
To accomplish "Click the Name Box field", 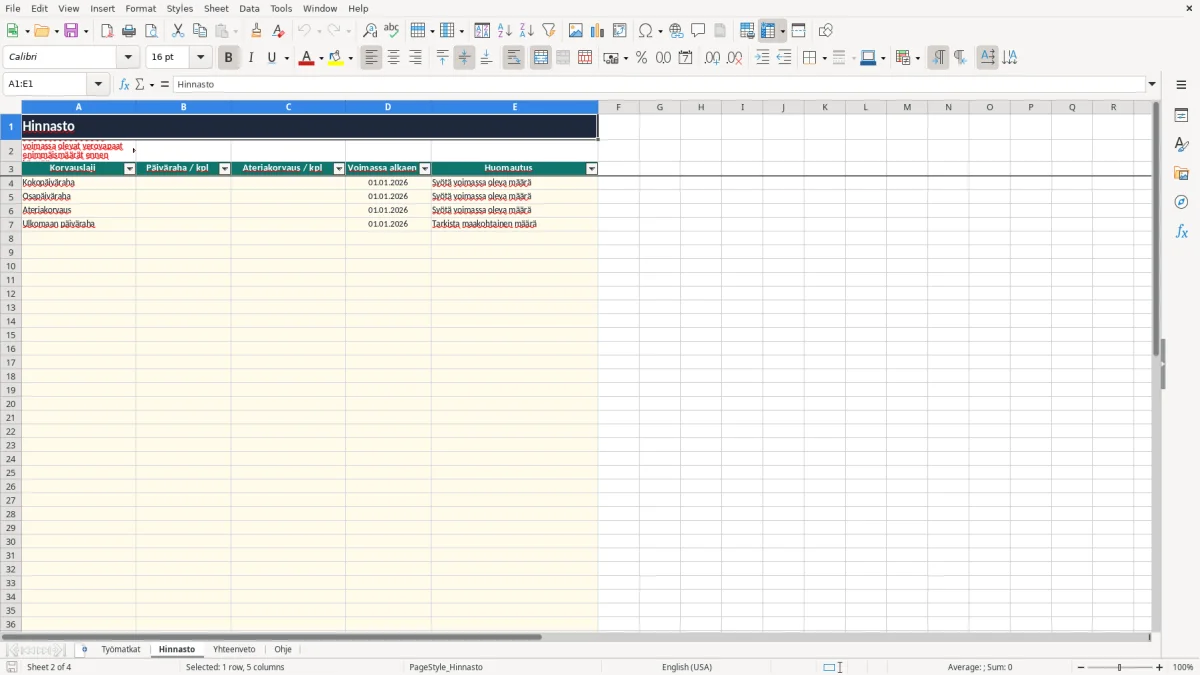I will [x=48, y=85].
